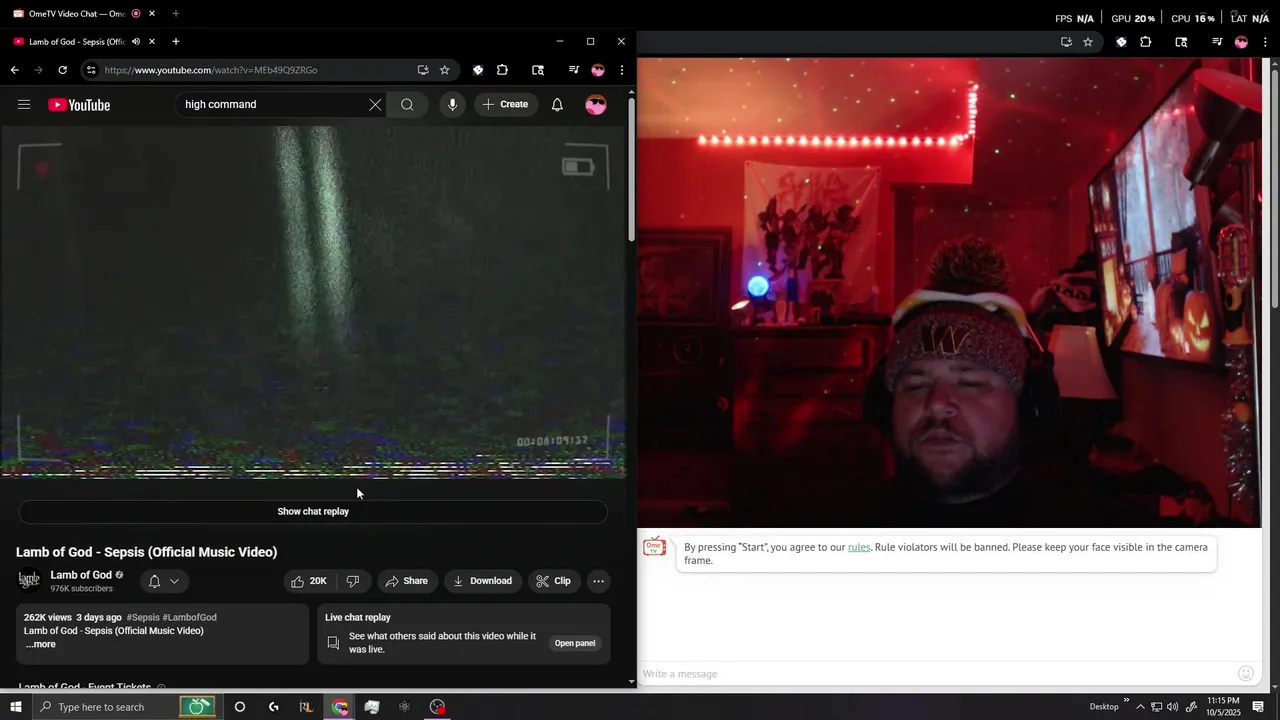View site information for youtube.com
The height and width of the screenshot is (720, 1280).
pos(91,70)
